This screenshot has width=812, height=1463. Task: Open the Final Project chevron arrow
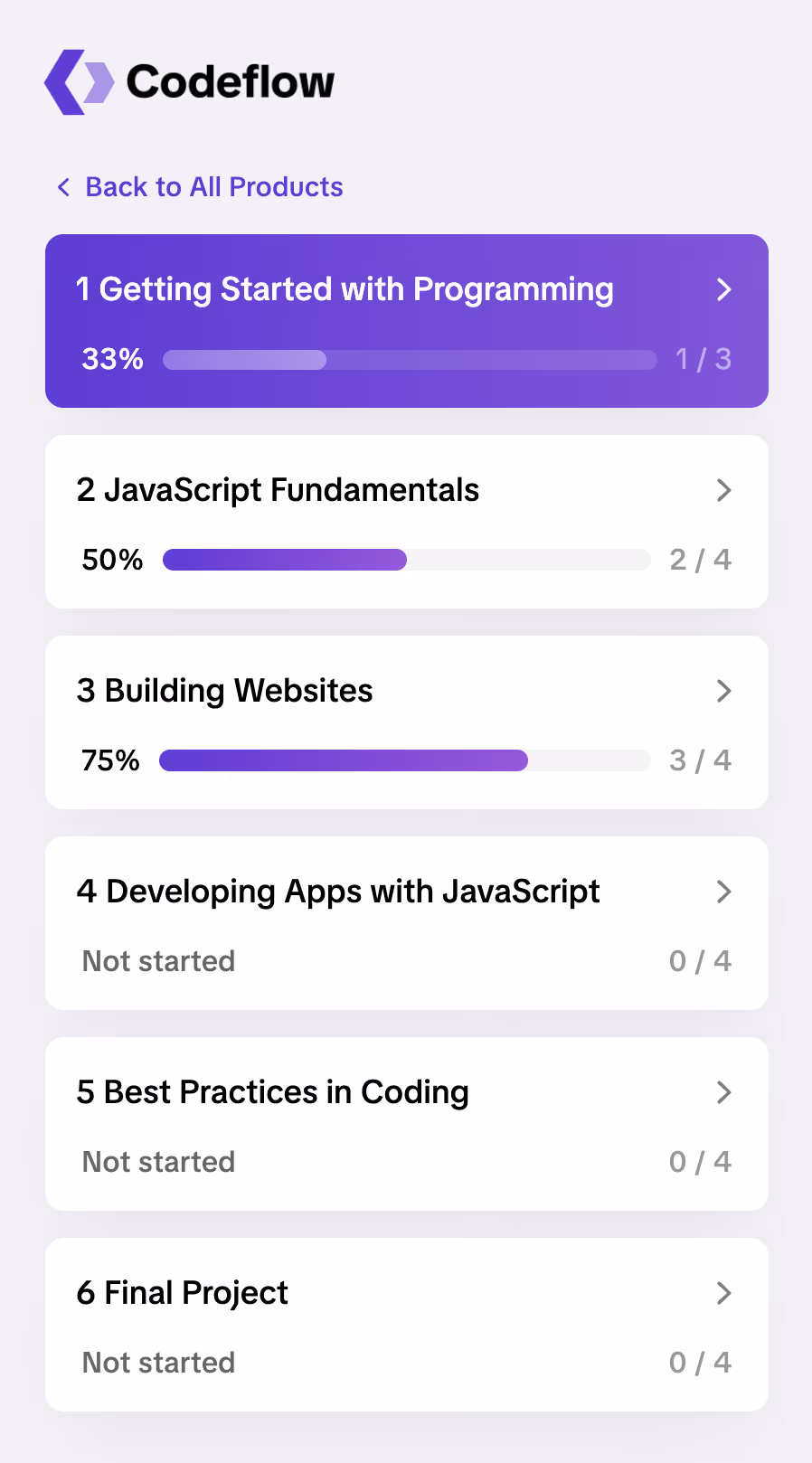point(723,1294)
